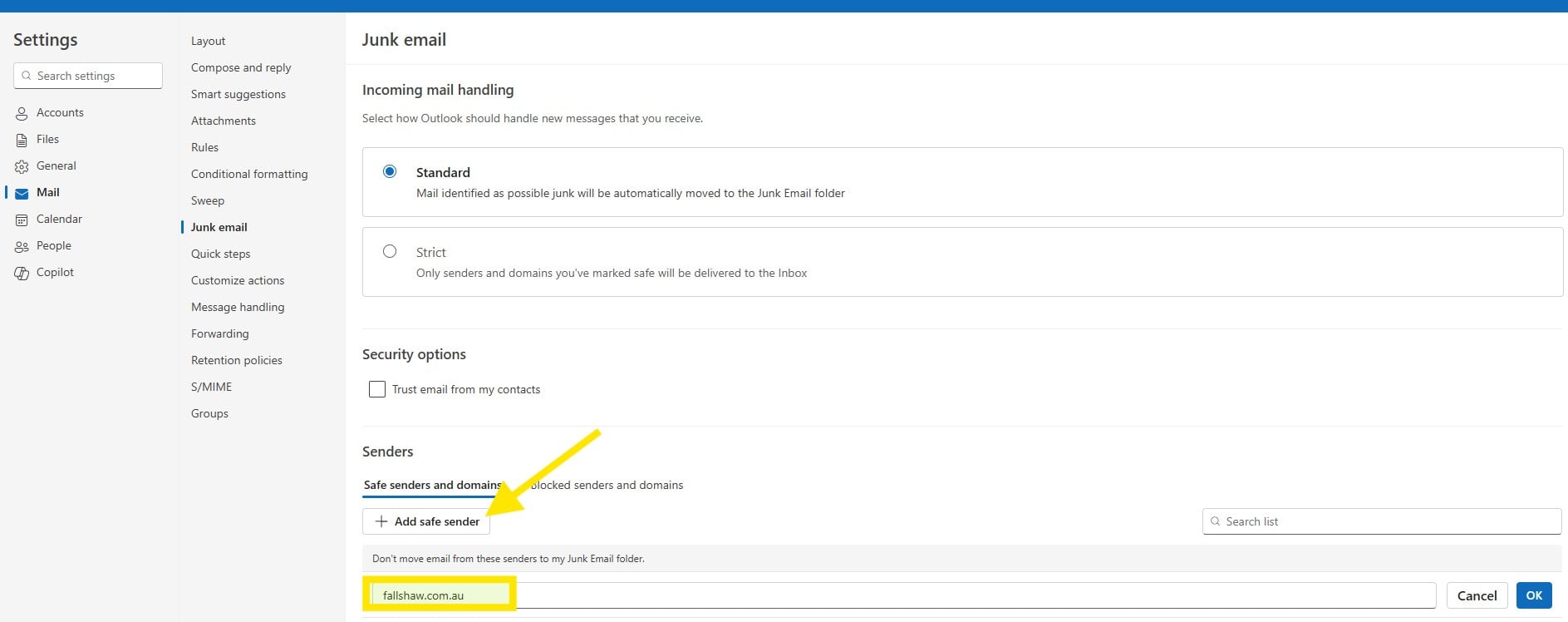Open Conditional formatting settings
1568x622 pixels.
click(249, 174)
